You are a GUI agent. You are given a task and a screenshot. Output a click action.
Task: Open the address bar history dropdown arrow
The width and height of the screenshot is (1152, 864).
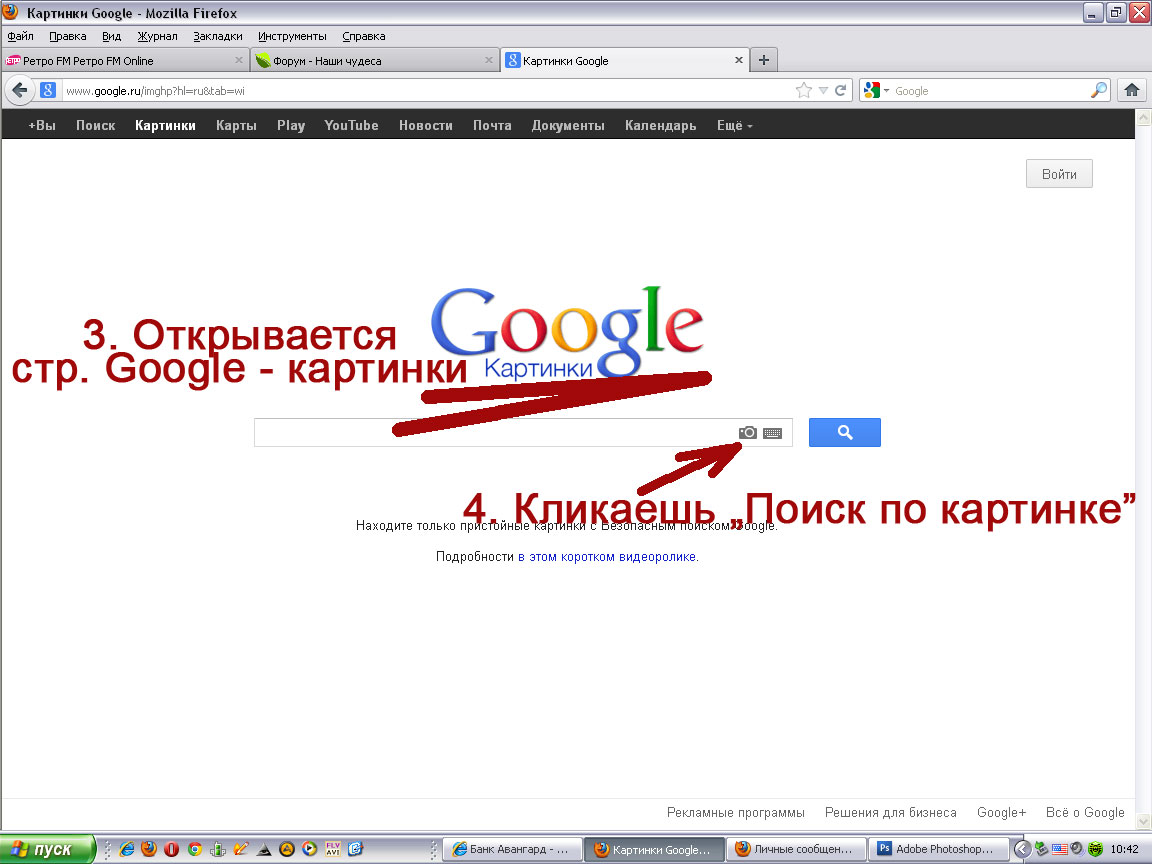[x=823, y=90]
